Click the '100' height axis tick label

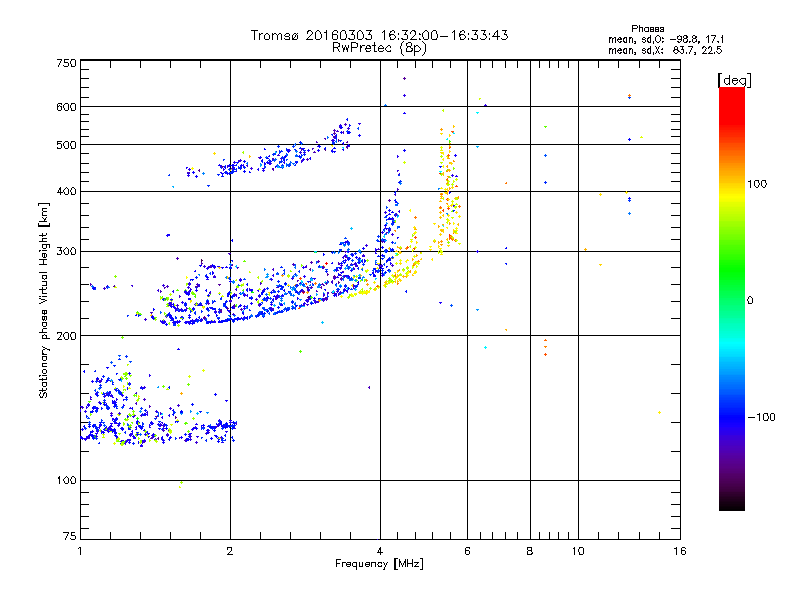66,480
